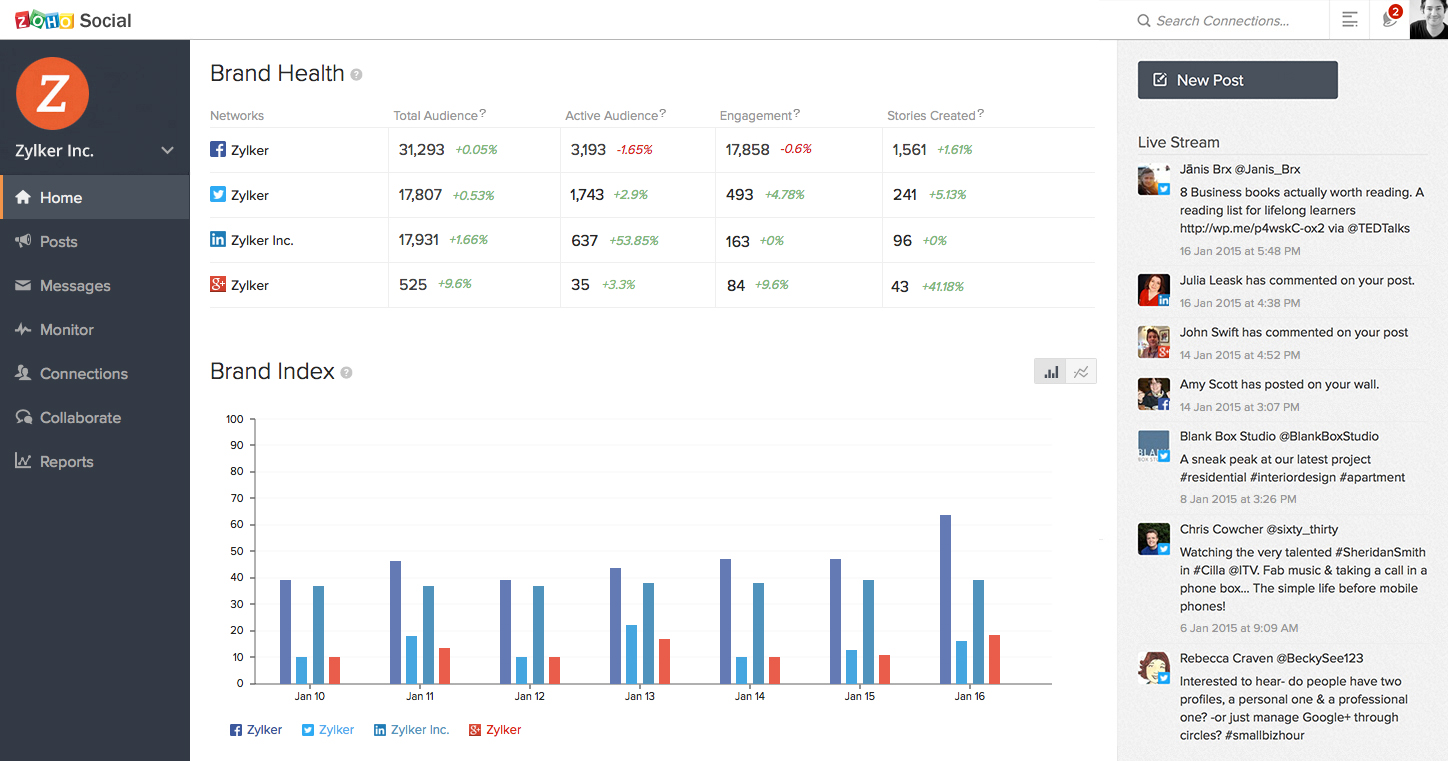Viewport: 1448px width, 761px height.
Task: Open the feed list icon near search
Action: 1349,20
